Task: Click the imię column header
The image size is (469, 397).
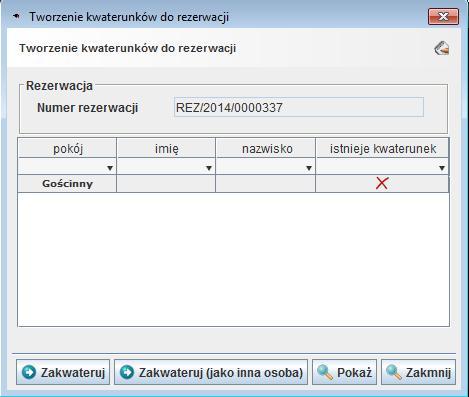Action: 166,148
